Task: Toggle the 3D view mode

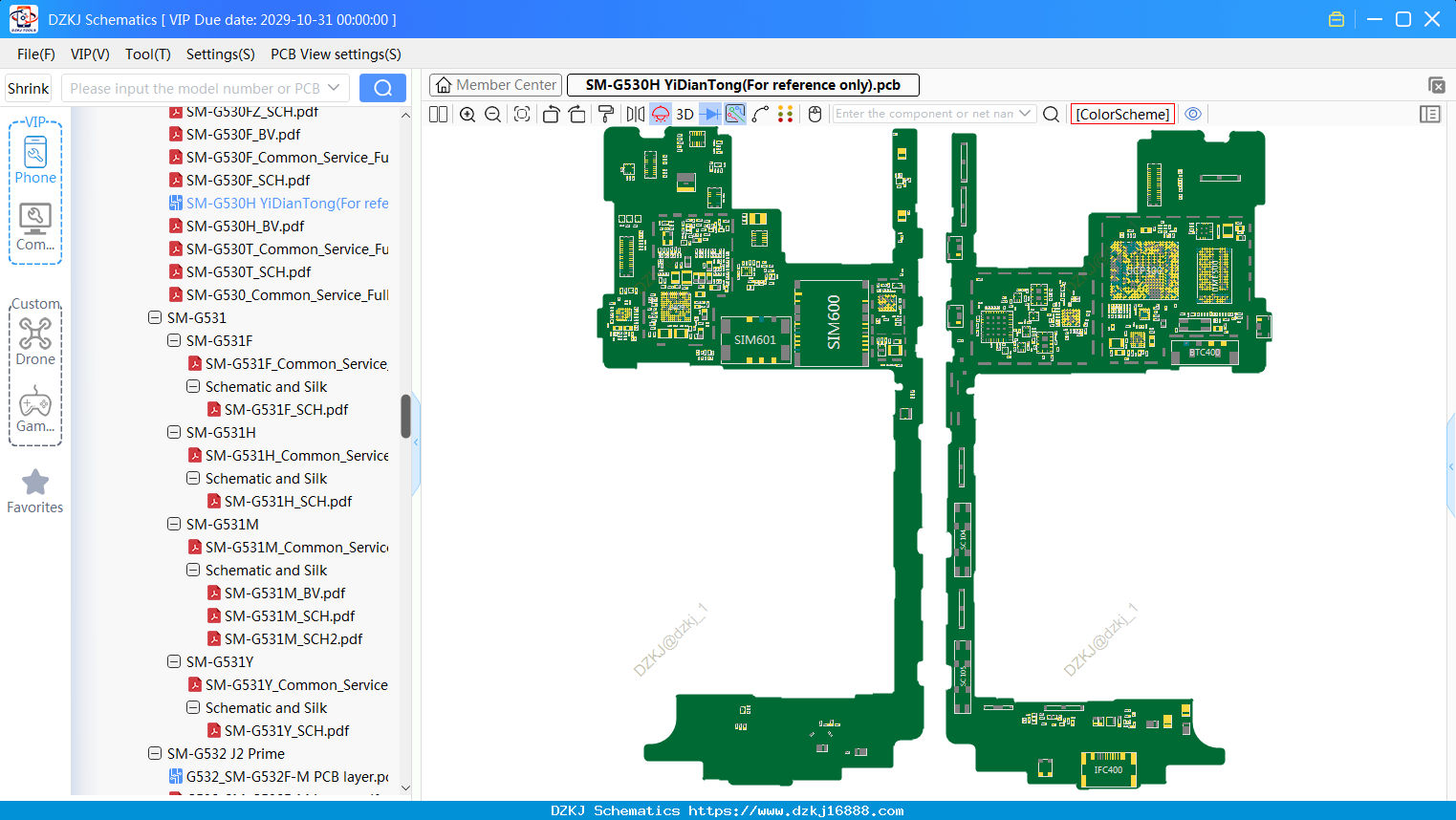Action: point(685,114)
